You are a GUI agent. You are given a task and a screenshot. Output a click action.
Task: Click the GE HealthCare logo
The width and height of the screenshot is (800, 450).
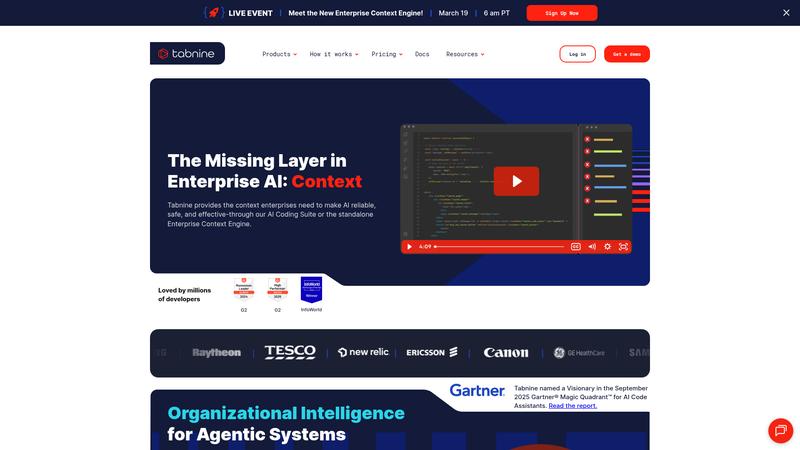click(579, 353)
